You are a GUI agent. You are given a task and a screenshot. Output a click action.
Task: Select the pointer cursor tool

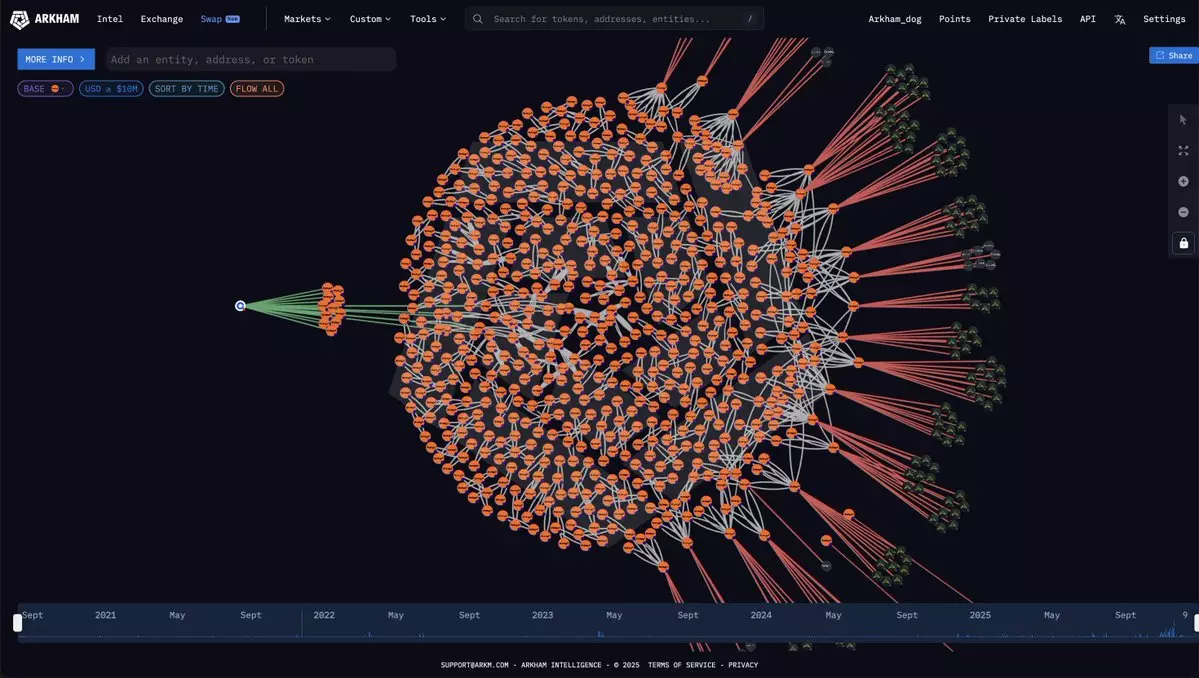pyautogui.click(x=1183, y=120)
